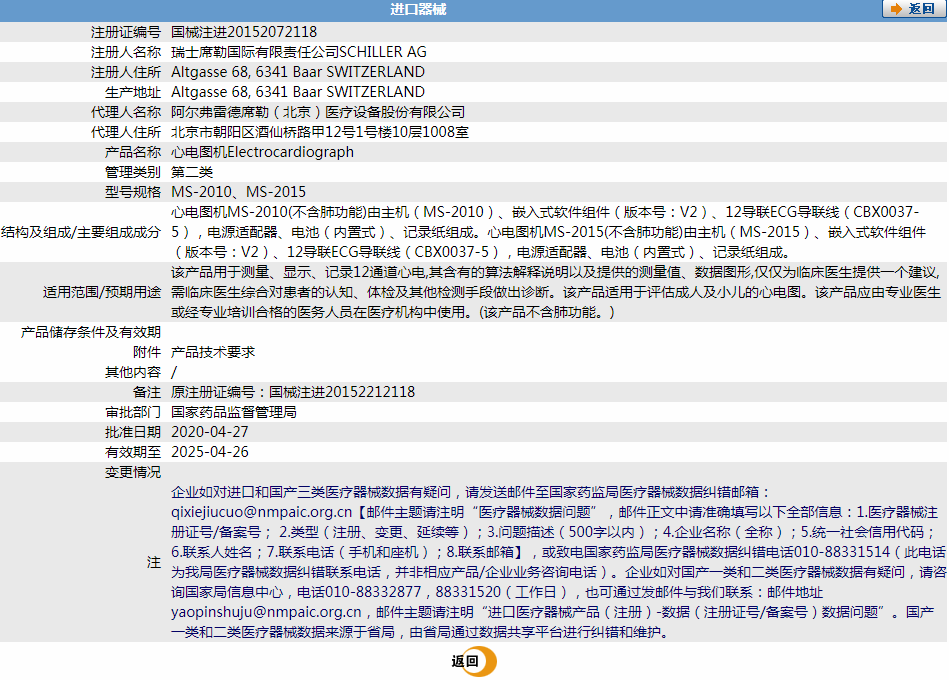The height and width of the screenshot is (680, 949).
Task: Click the 备注 label
Action: (x=147, y=392)
